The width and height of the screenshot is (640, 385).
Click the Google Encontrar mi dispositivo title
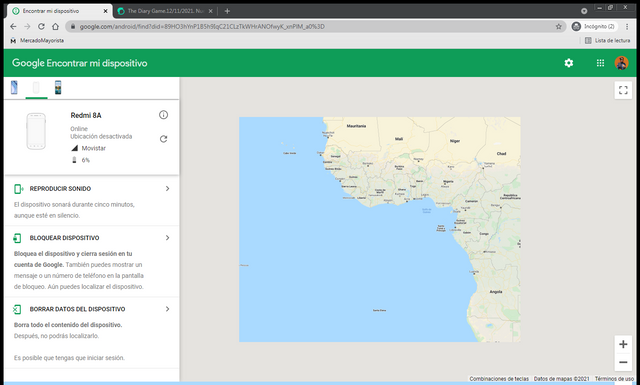80,63
